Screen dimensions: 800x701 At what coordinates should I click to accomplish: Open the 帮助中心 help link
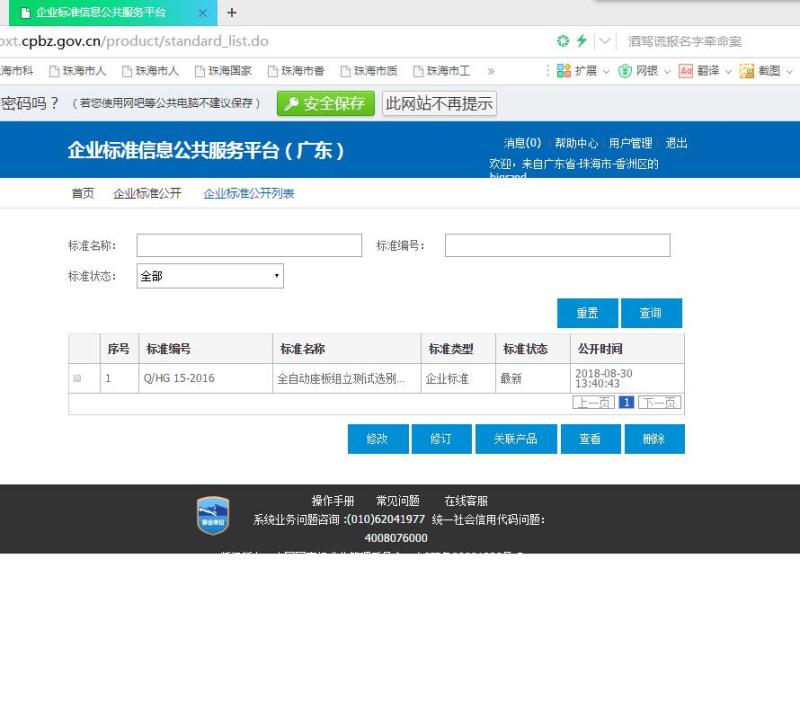[576, 143]
